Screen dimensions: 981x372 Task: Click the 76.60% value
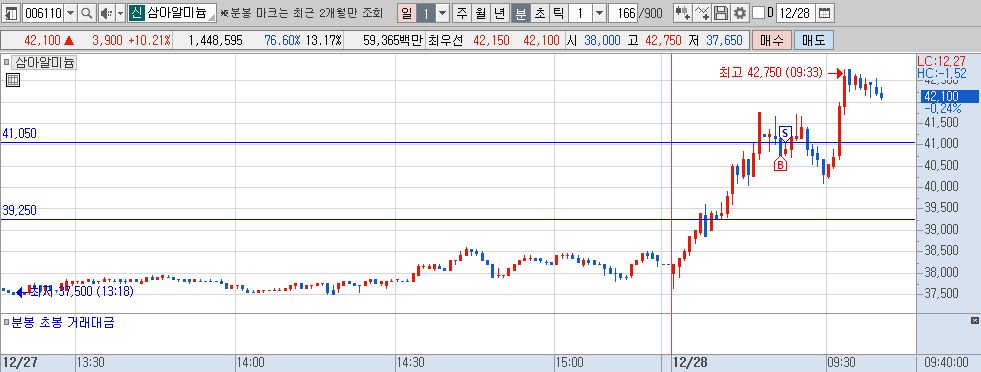282,41
